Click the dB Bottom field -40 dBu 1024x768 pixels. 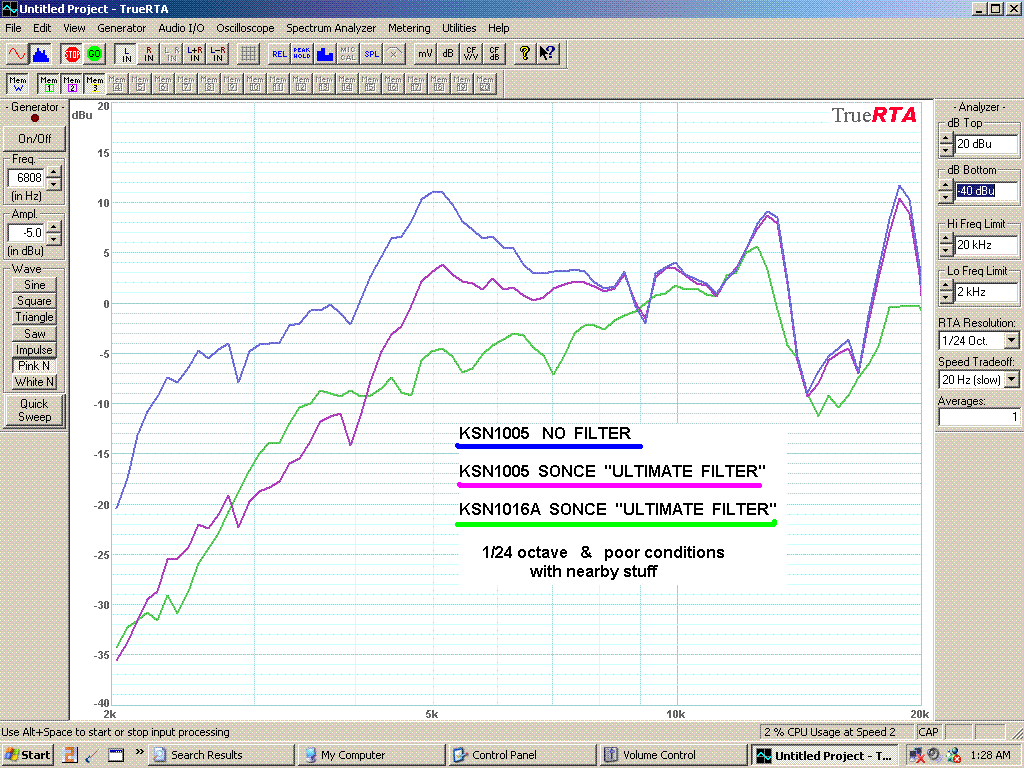click(x=986, y=191)
